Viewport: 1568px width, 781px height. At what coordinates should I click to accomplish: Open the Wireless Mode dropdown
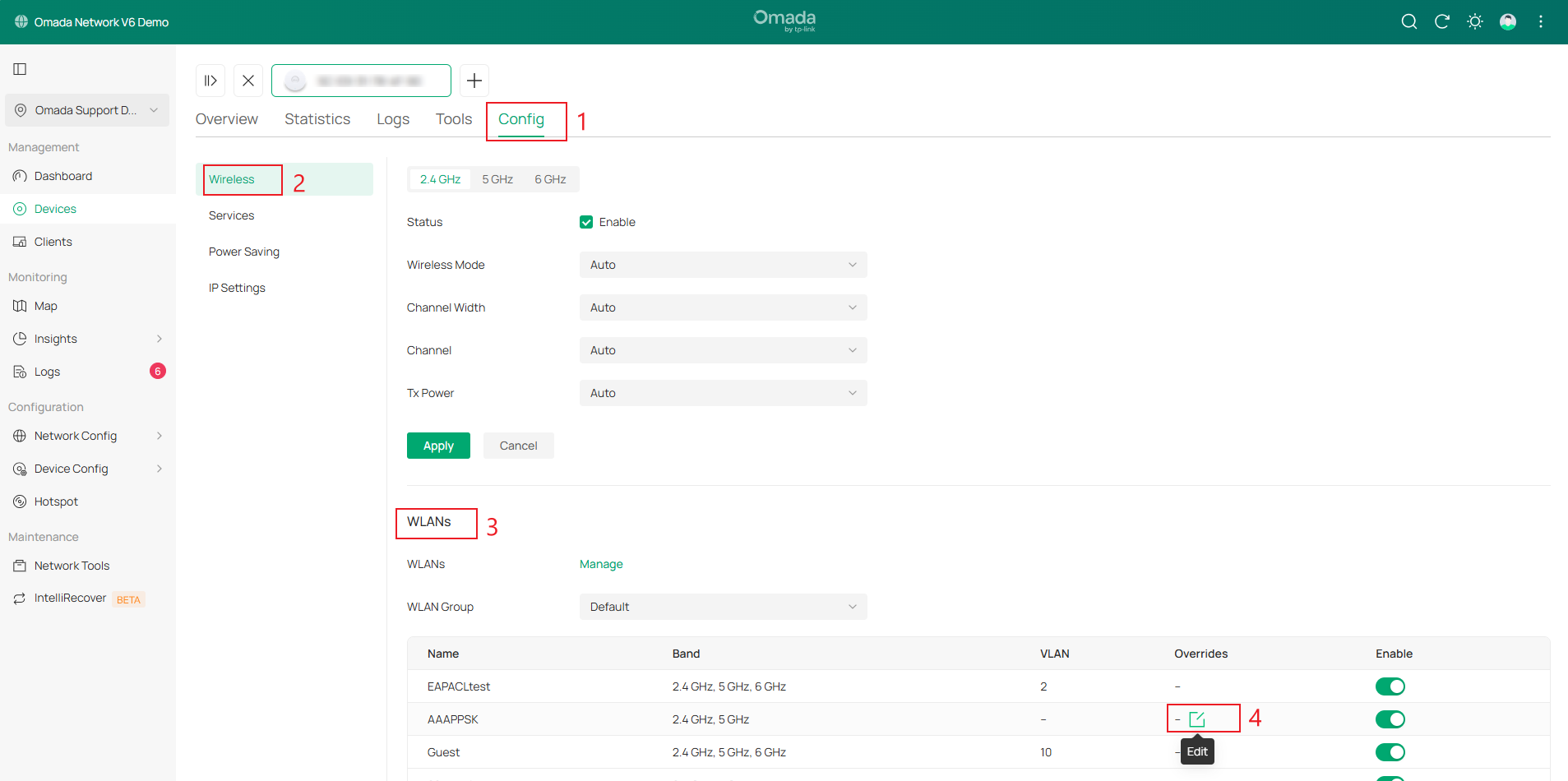pyautogui.click(x=723, y=265)
